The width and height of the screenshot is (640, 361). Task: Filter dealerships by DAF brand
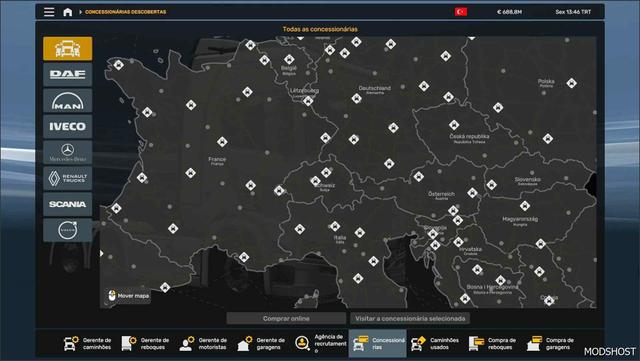[x=68, y=74]
